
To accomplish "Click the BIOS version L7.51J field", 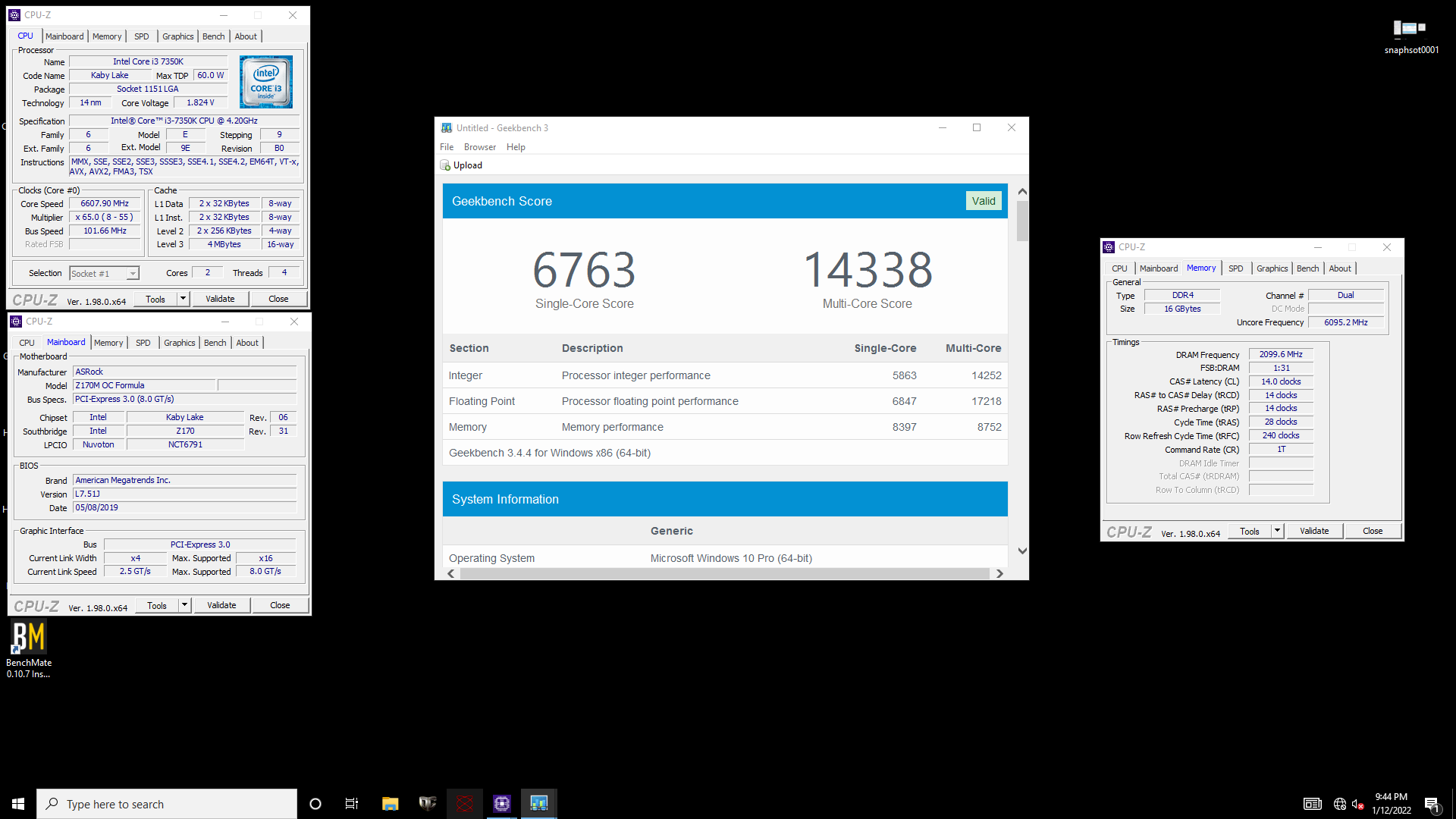I will click(184, 494).
